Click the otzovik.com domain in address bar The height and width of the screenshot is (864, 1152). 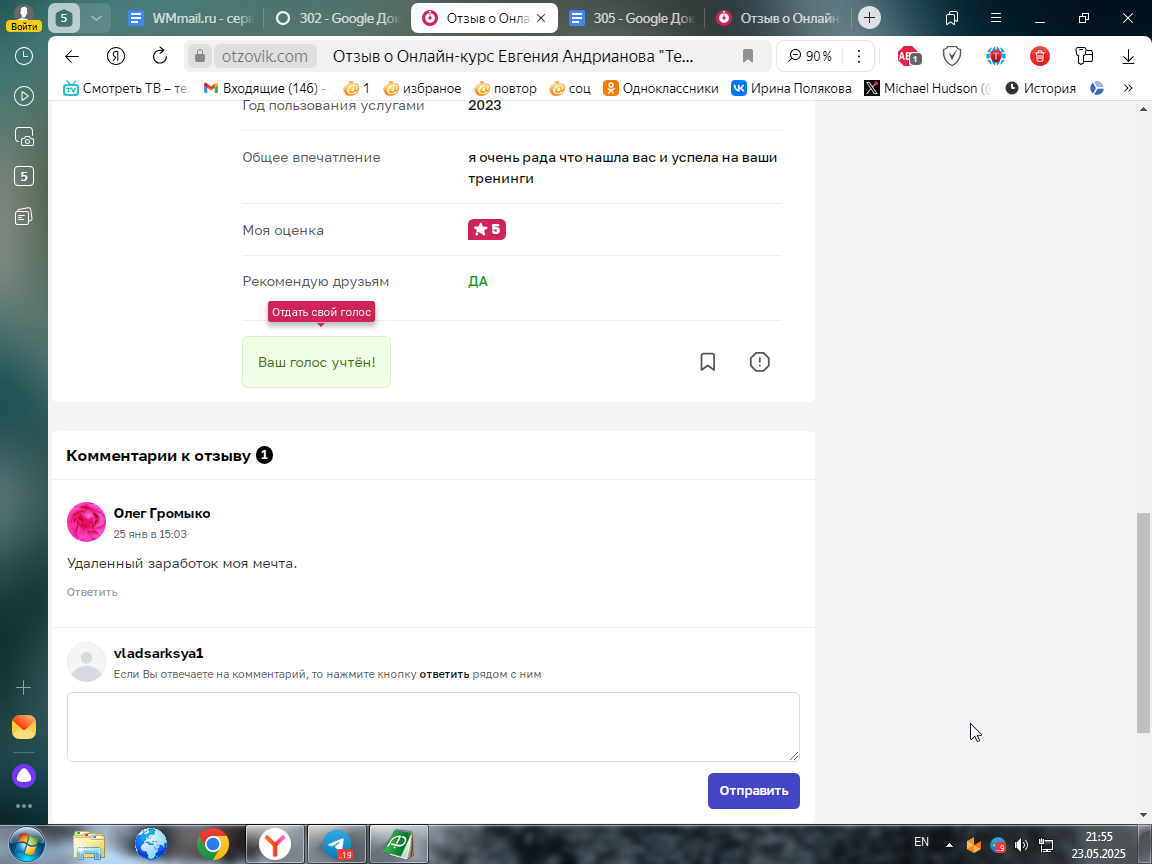tap(264, 56)
